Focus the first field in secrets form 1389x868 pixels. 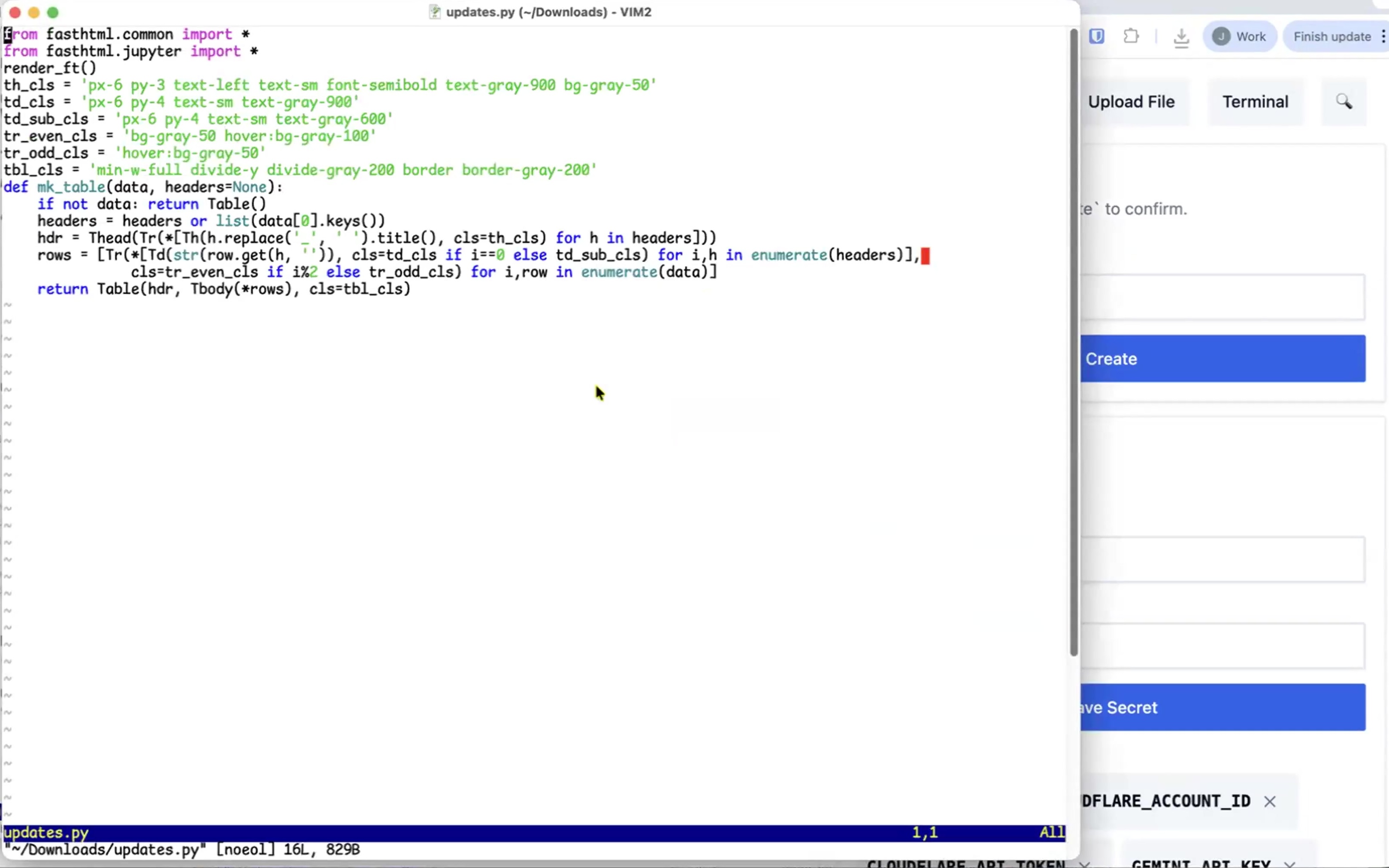coord(1223,560)
